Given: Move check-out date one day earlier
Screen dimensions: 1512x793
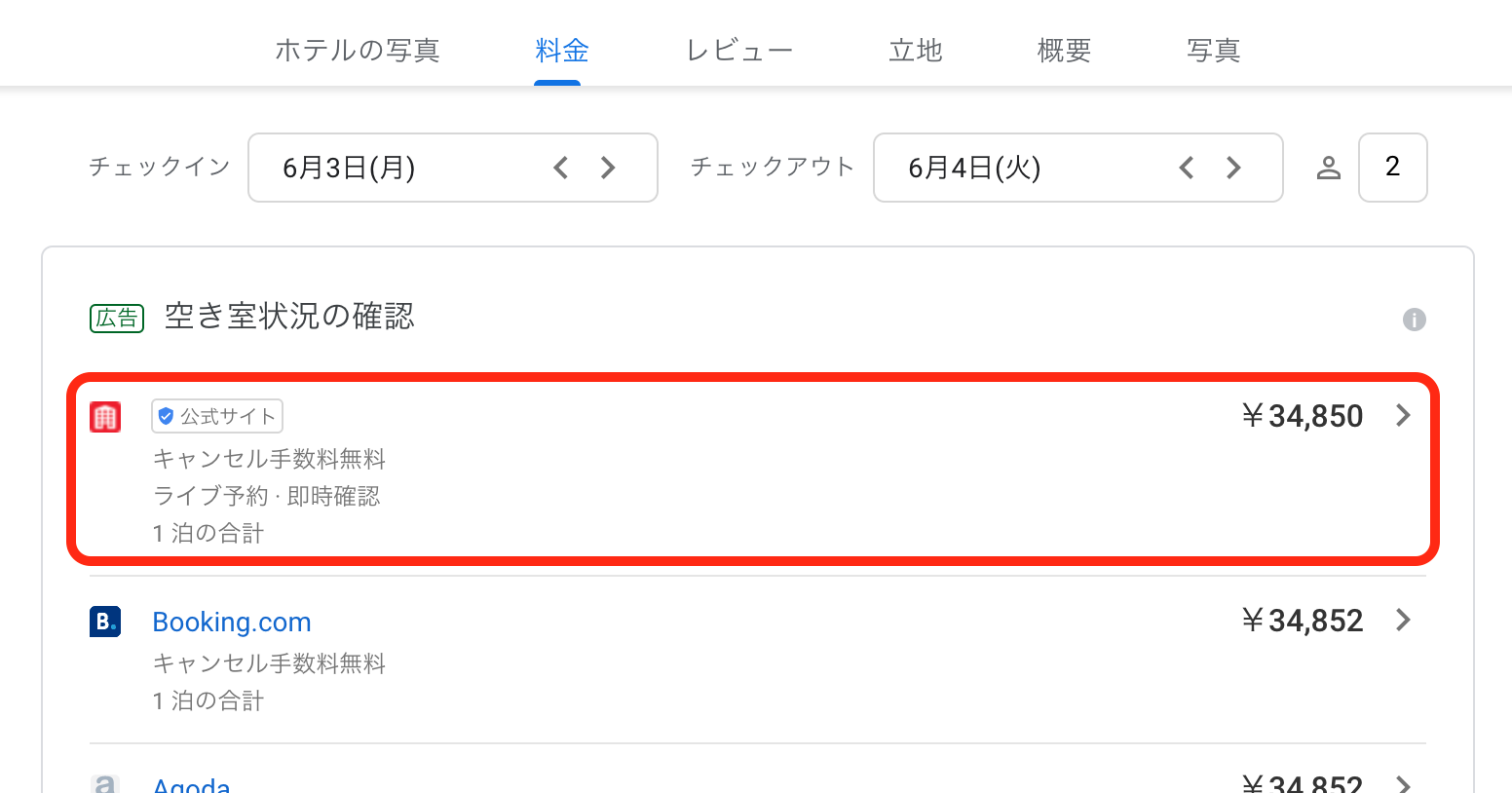Looking at the screenshot, I should [x=1187, y=168].
